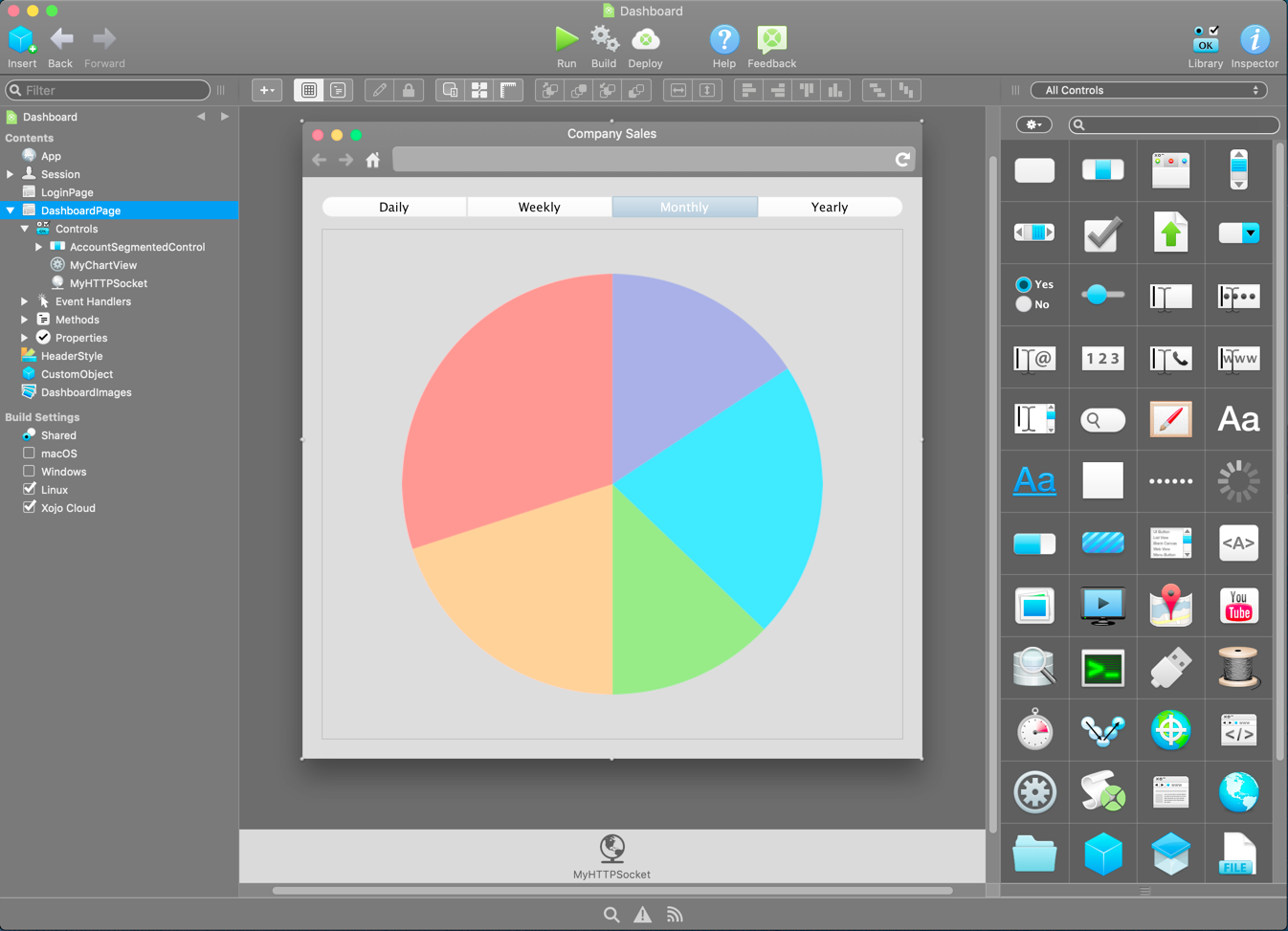The image size is (1288, 931).
Task: Enable the Windows build target checkbox
Action: tap(29, 472)
